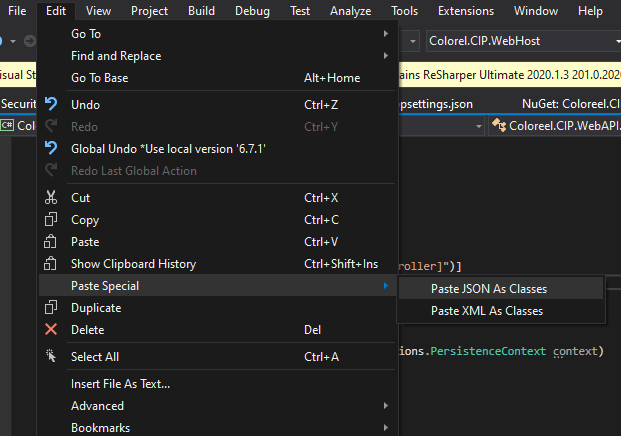Image resolution: width=621 pixels, height=436 pixels.
Task: Open the Window menu
Action: coord(536,11)
